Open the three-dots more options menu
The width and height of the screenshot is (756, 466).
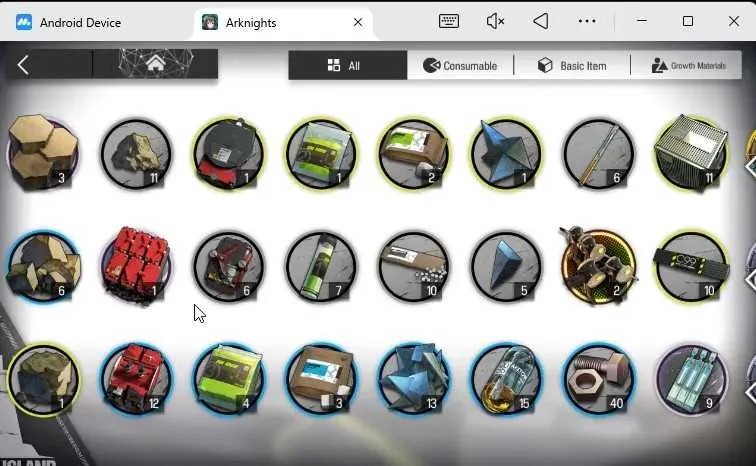click(587, 21)
